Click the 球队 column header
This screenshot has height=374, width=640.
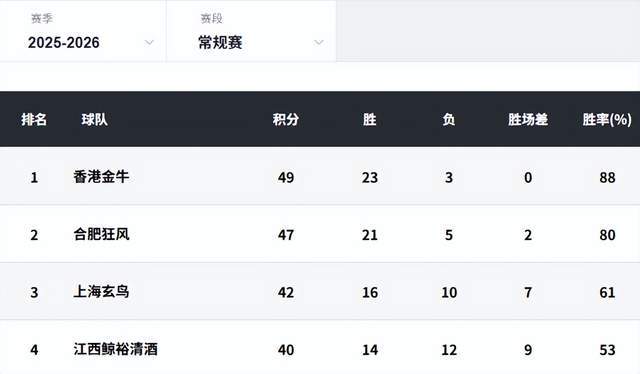pos(94,120)
